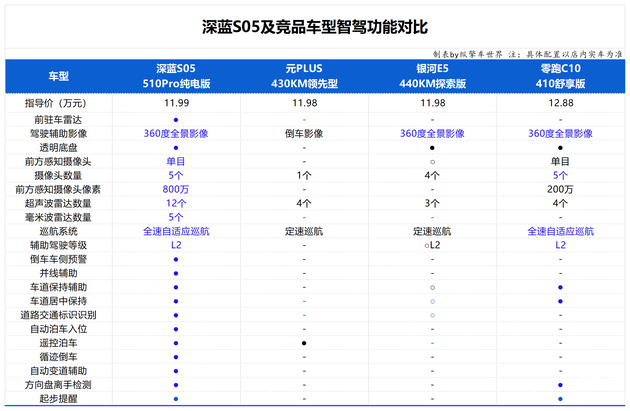Click the 800万 camera pixel value

(176, 189)
